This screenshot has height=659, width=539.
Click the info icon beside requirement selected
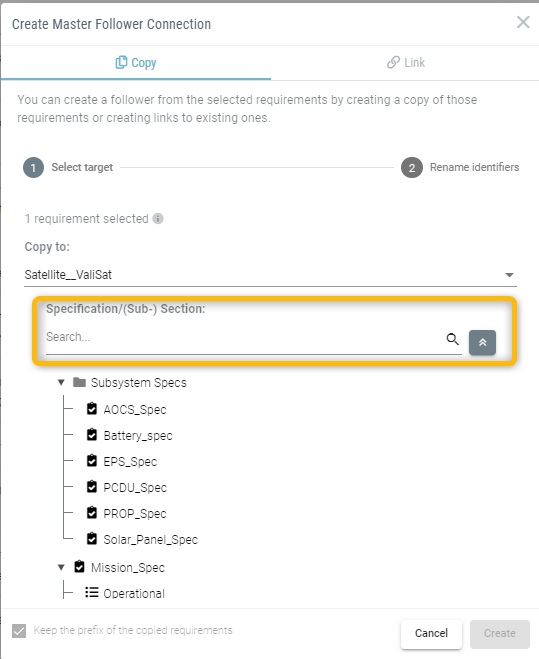coord(158,219)
